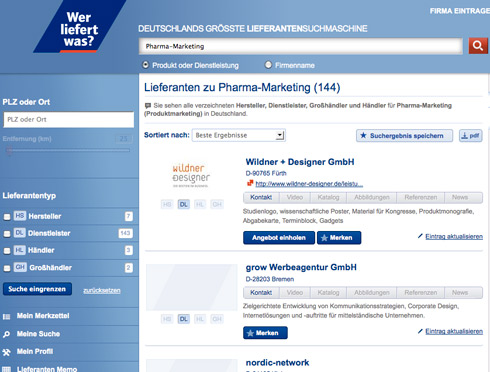Screen dimensions: 490x372
Task: Open the grow Werbeagentur GmbH title link
Action: point(301,267)
